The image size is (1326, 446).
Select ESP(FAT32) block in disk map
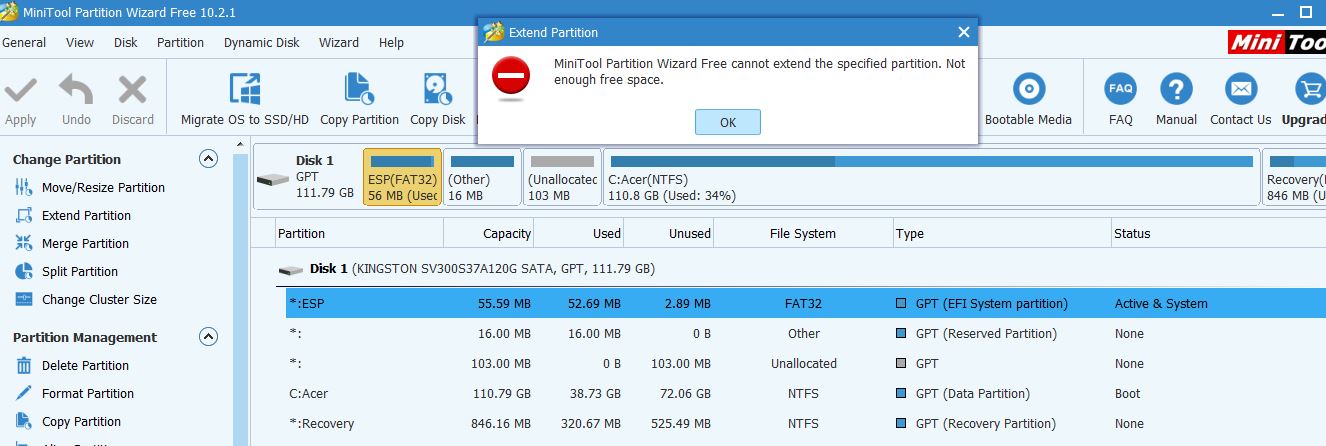[x=402, y=177]
